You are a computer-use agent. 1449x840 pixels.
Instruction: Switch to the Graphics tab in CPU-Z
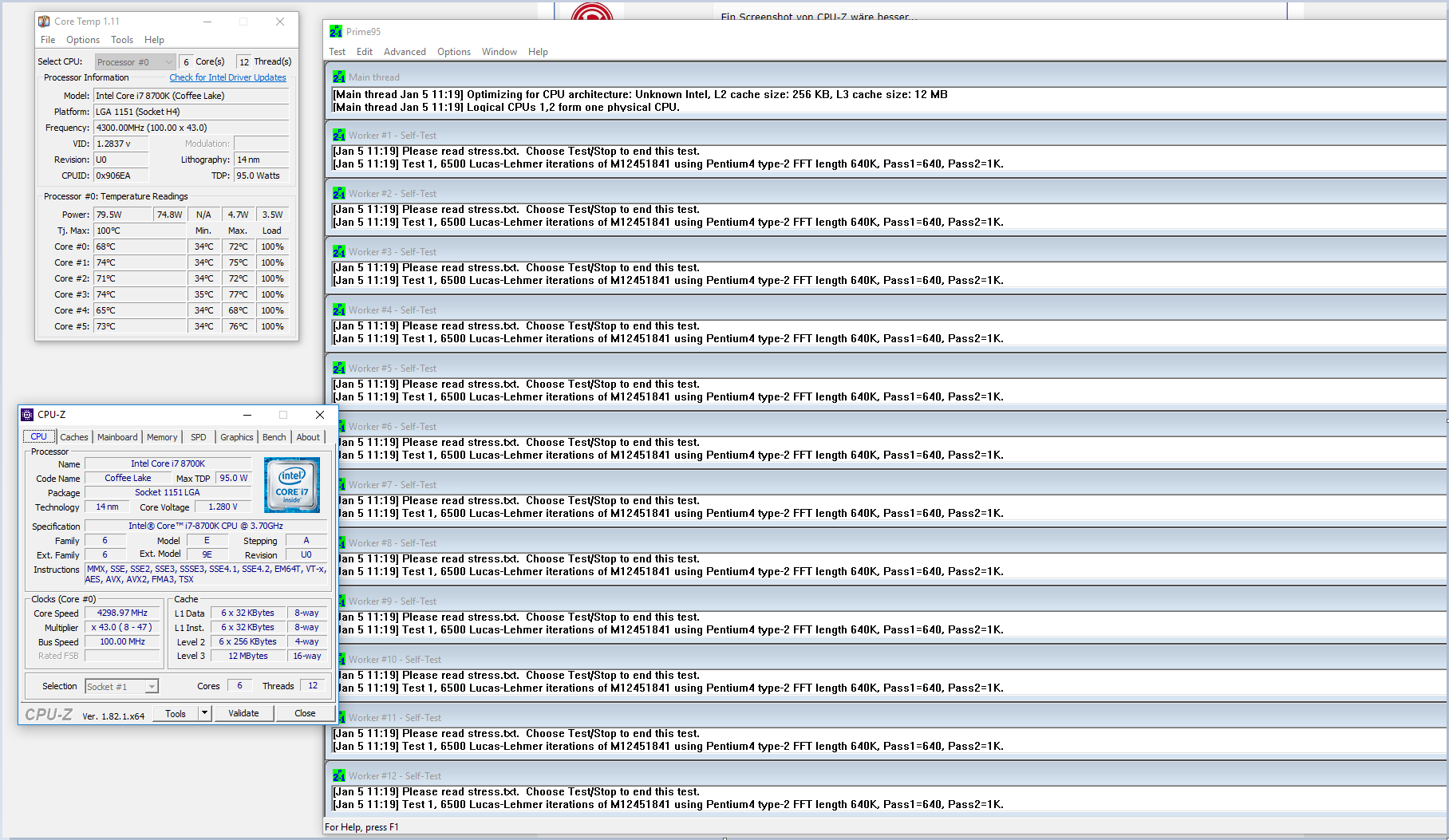click(x=237, y=437)
